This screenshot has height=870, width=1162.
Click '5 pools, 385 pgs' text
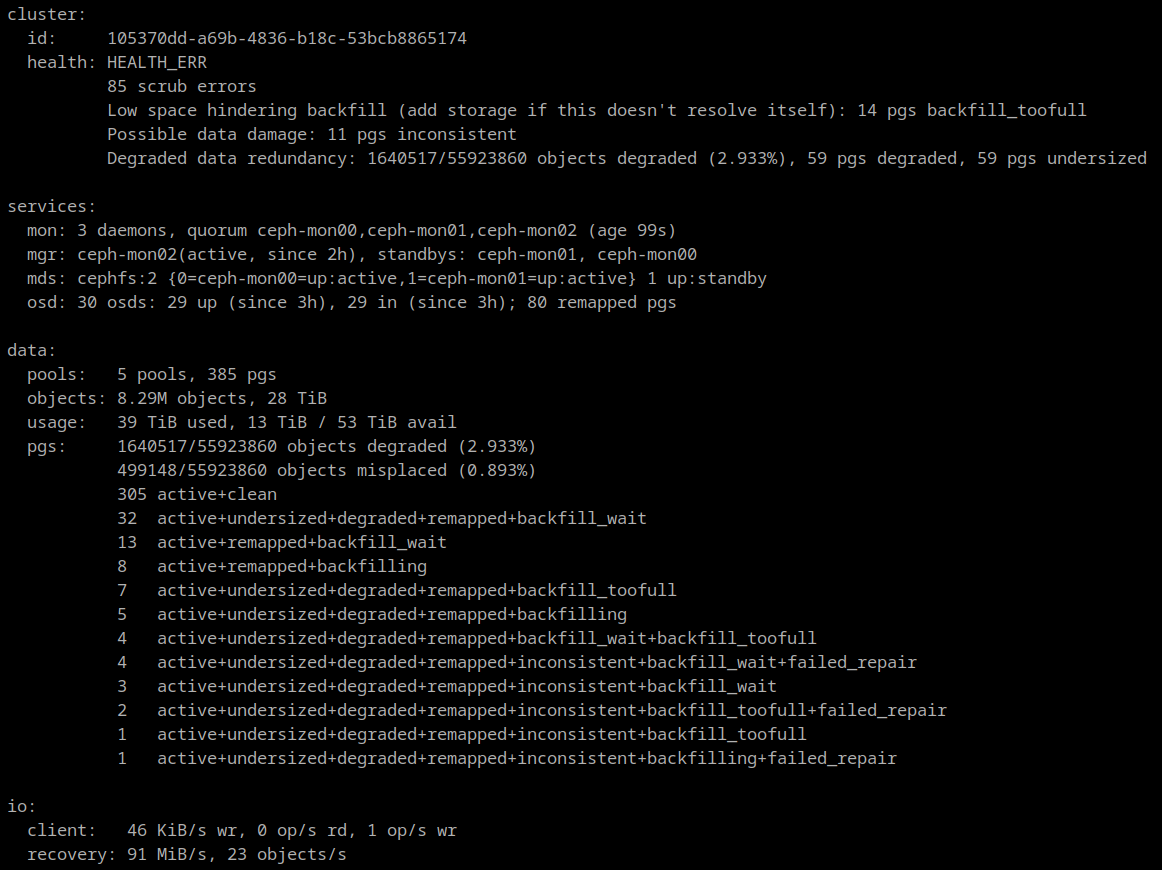tap(196, 374)
